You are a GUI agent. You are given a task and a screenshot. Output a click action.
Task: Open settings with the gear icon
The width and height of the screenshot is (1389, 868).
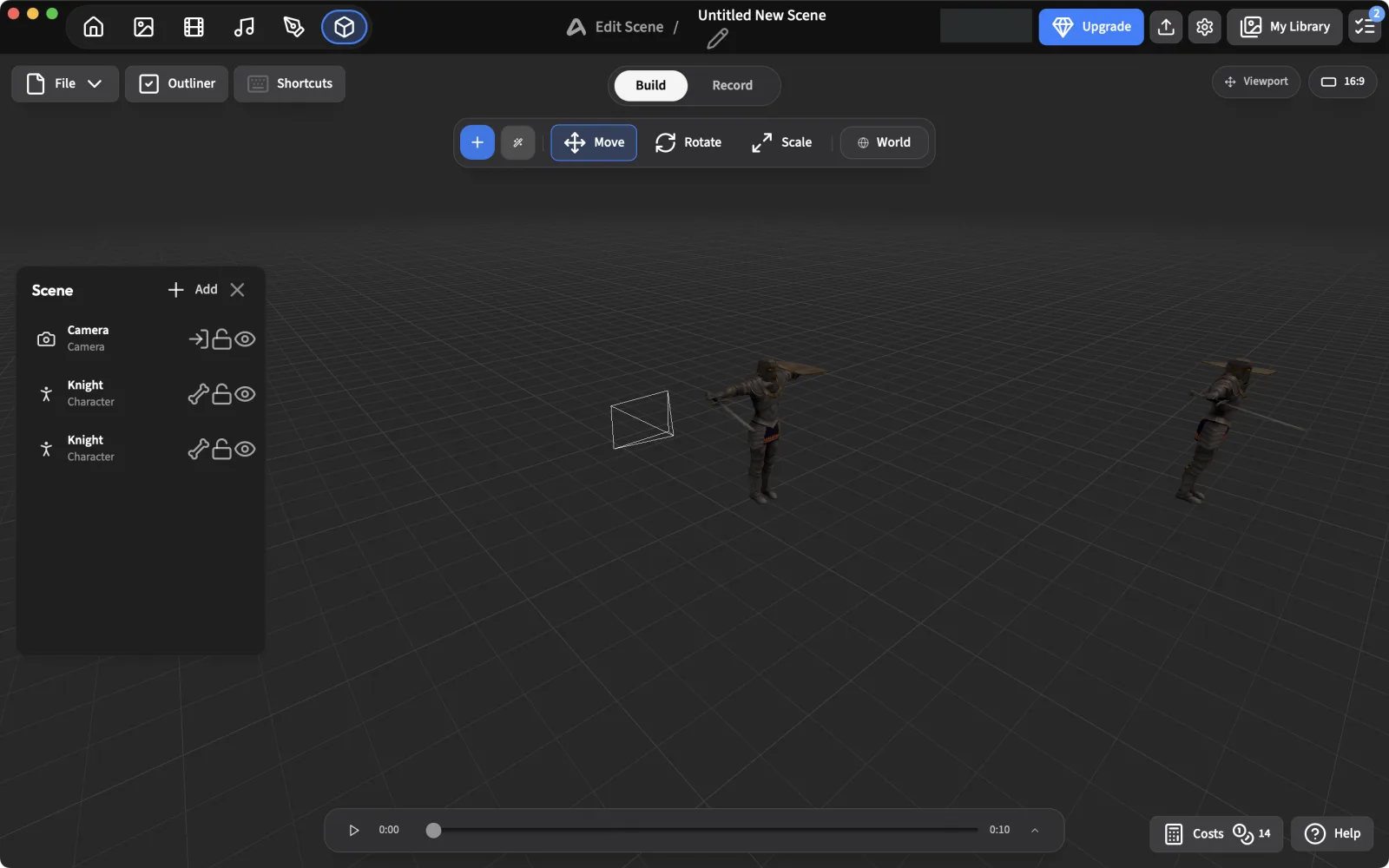coord(1205,27)
